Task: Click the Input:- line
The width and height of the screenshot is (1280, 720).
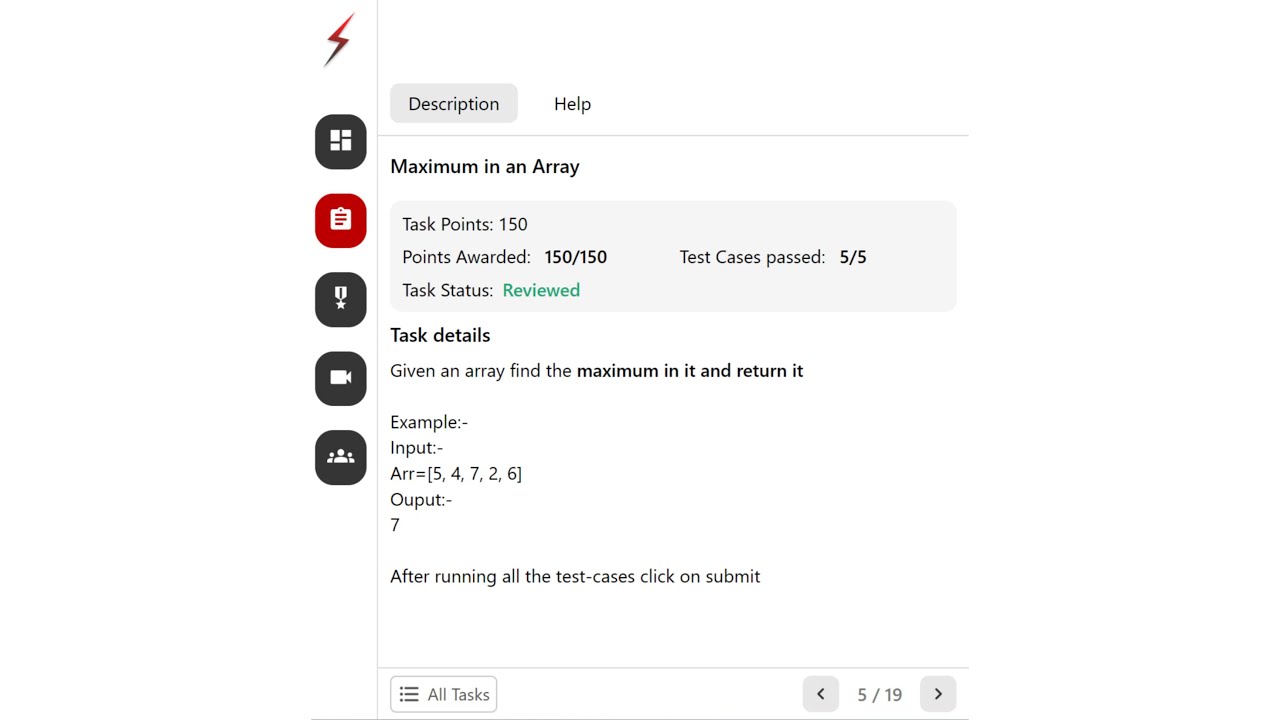Action: (417, 448)
